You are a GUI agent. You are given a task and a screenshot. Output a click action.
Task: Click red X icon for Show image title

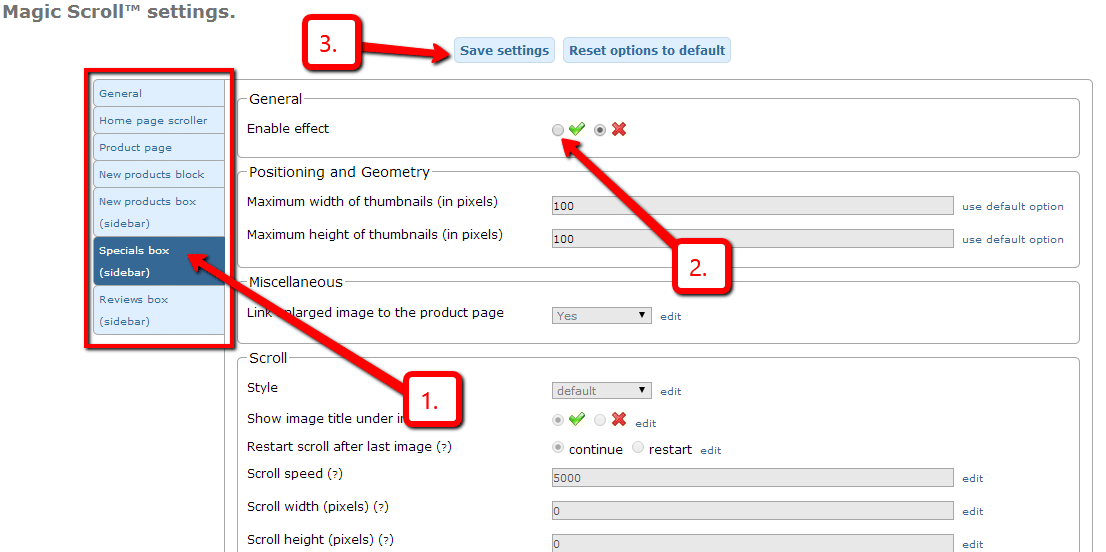pyautogui.click(x=619, y=419)
